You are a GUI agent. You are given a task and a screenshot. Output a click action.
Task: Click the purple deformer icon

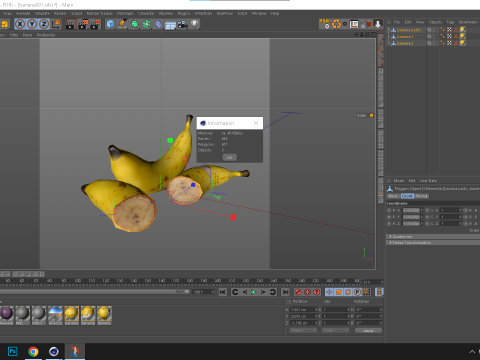click(x=159, y=24)
